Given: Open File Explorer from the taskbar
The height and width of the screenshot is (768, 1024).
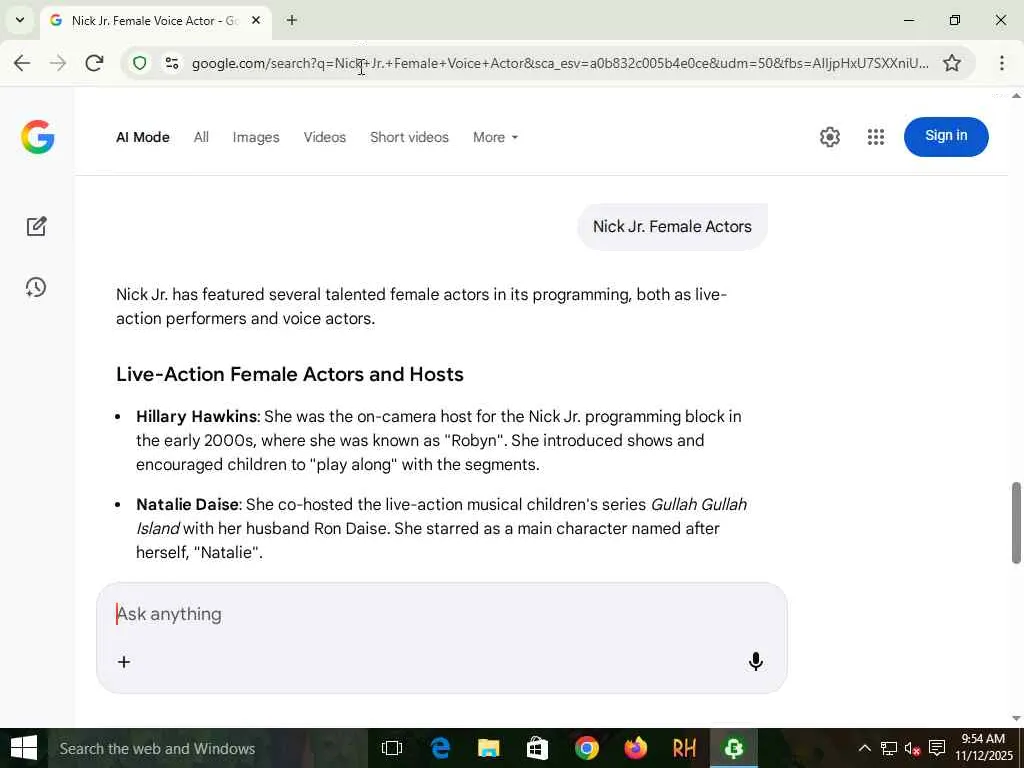Looking at the screenshot, I should click(x=488, y=748).
